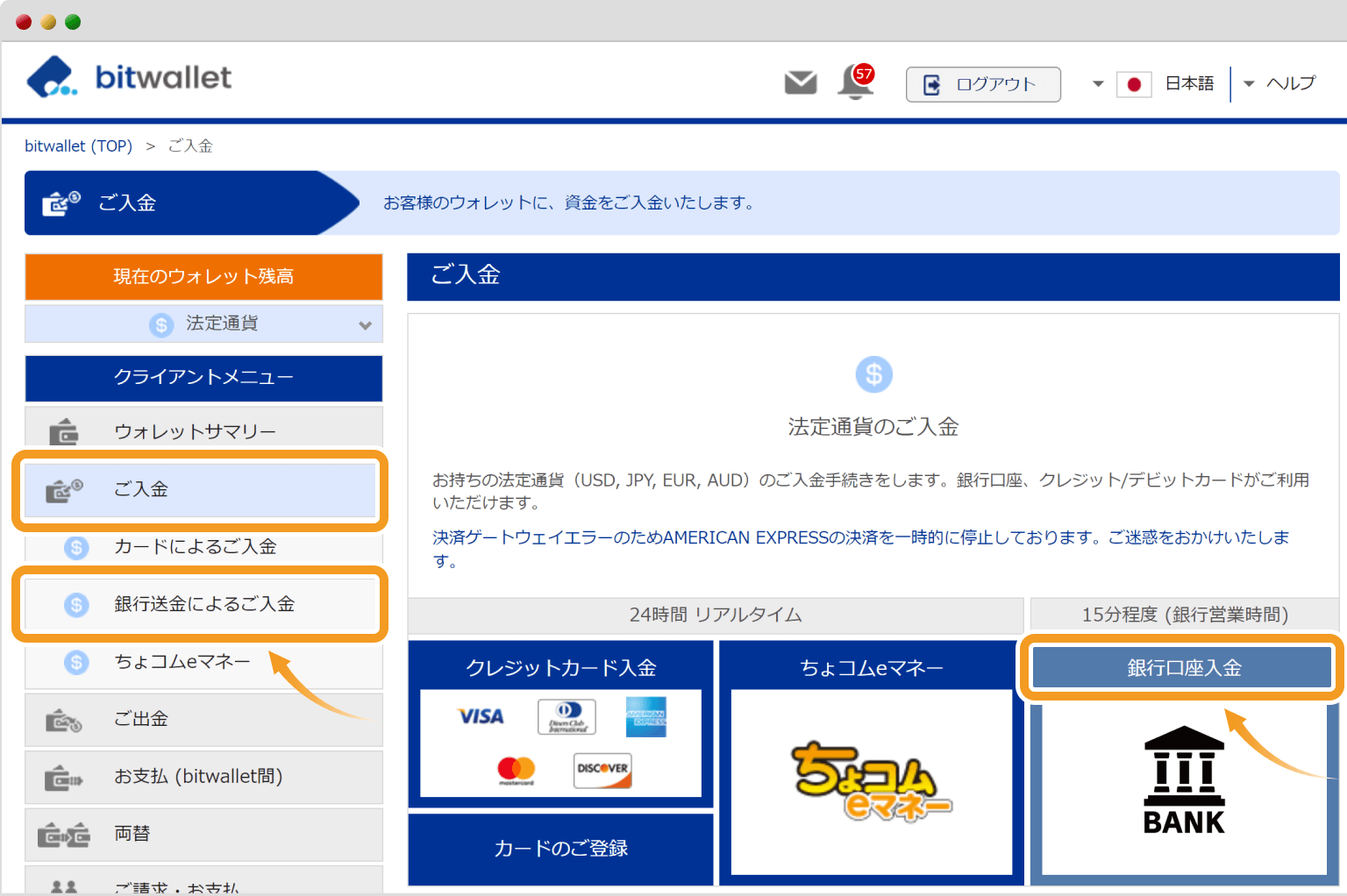This screenshot has width=1347, height=896.
Task: Open ウォレットサマリー menu item
Action: (203, 430)
